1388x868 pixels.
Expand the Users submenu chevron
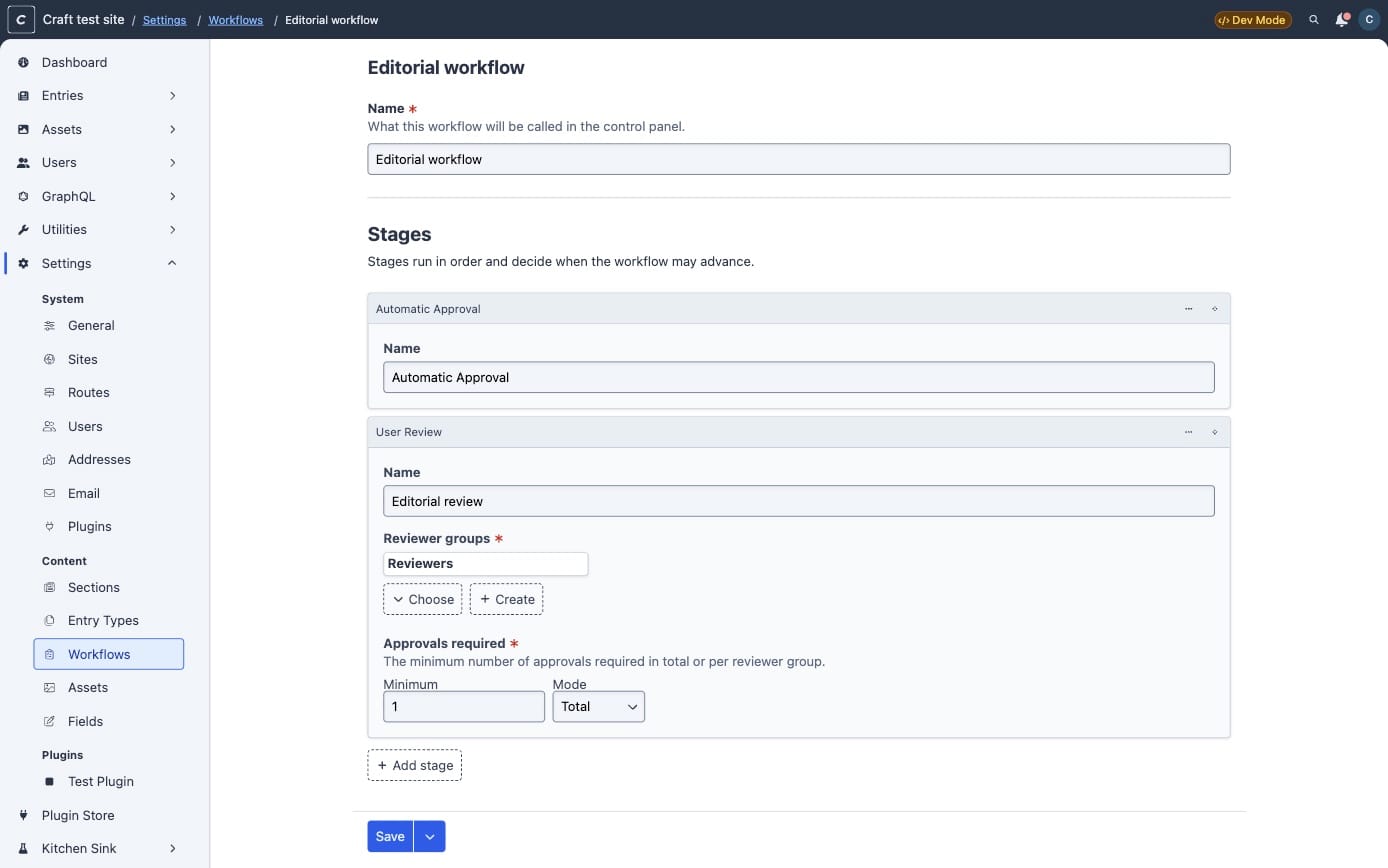173,163
